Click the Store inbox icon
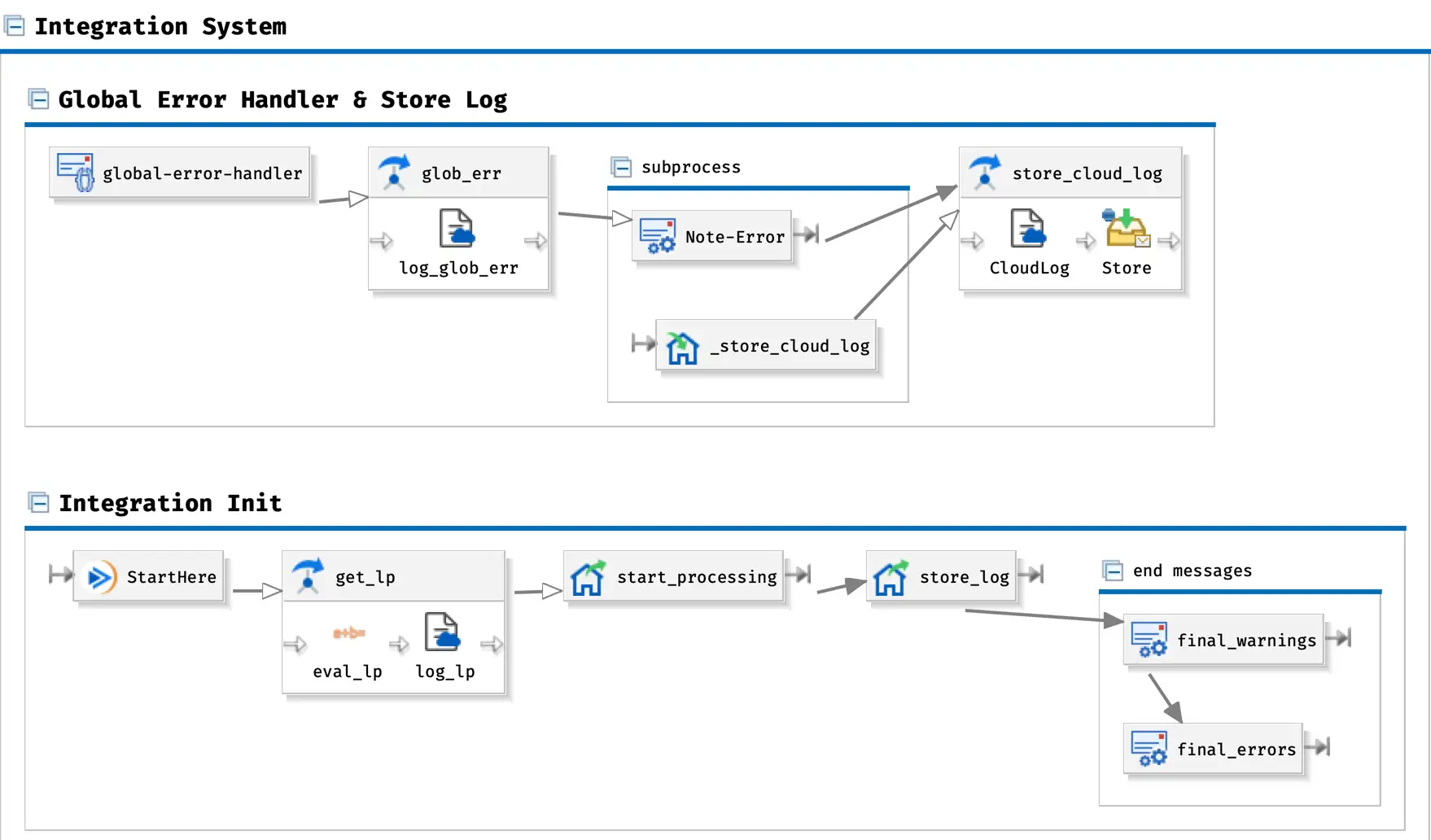This screenshot has width=1431, height=840. coord(1126,229)
